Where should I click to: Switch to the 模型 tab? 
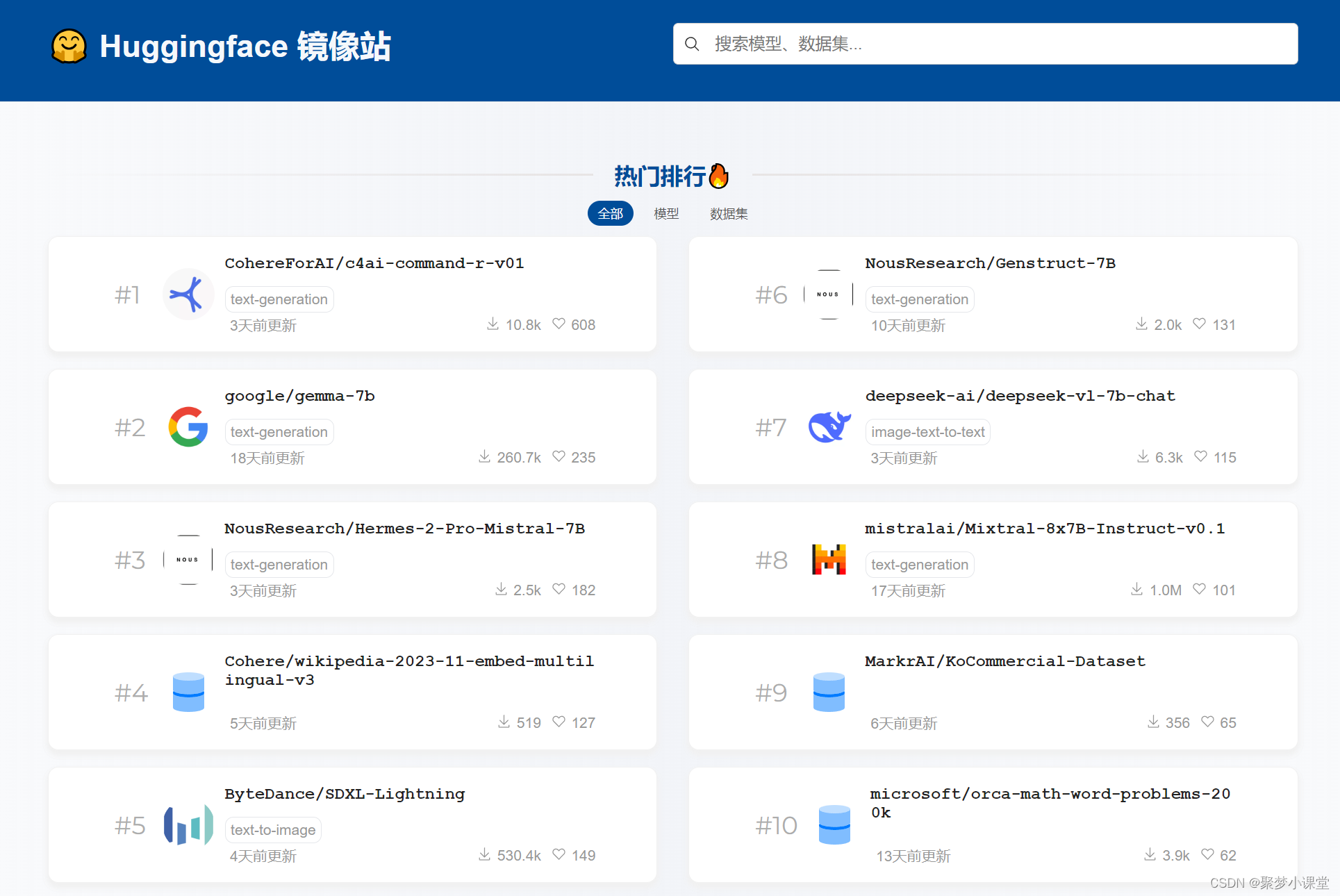[x=666, y=214]
